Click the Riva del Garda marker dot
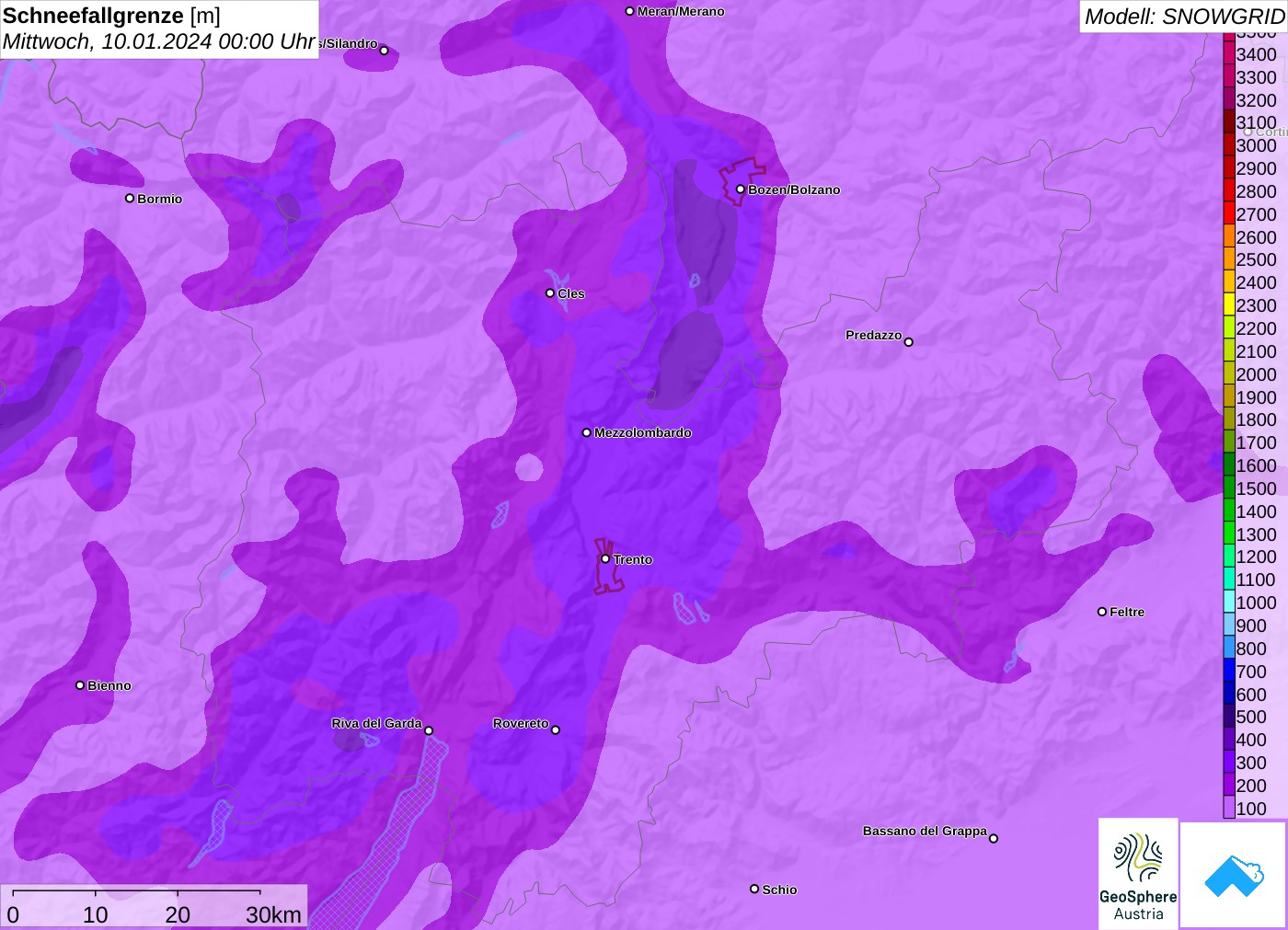The image size is (1288, 930). click(x=429, y=730)
